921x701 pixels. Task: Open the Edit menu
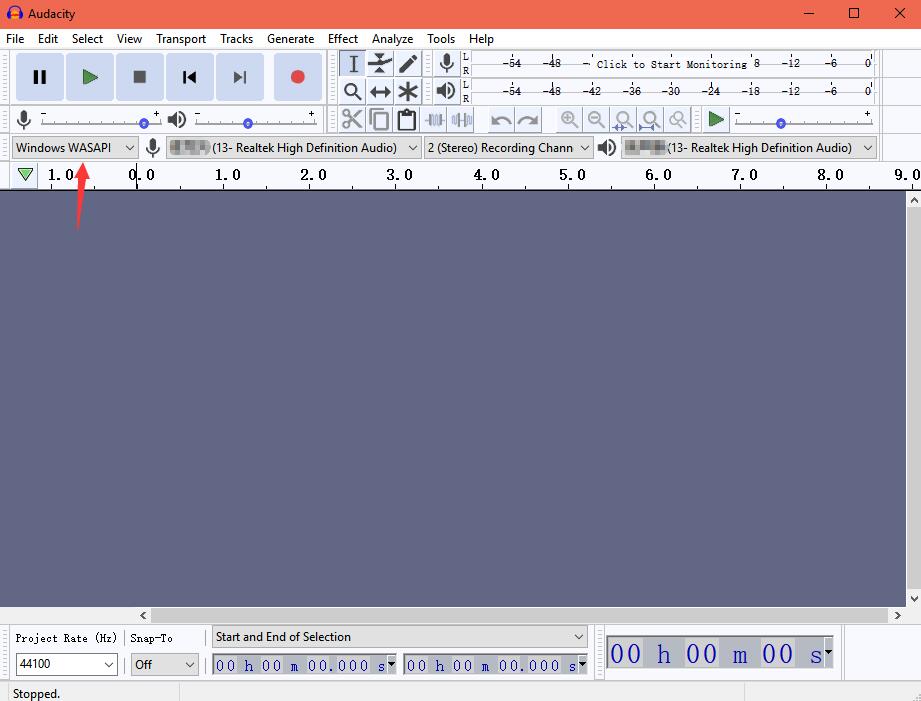[x=48, y=39]
